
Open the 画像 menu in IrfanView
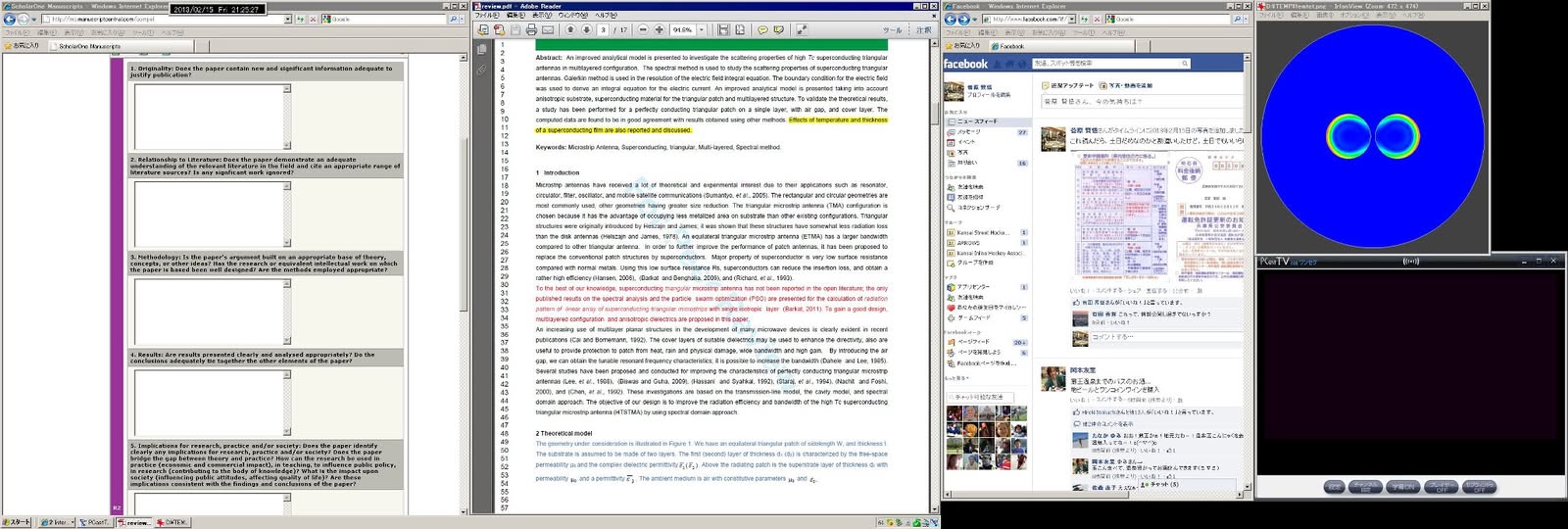(1323, 15)
